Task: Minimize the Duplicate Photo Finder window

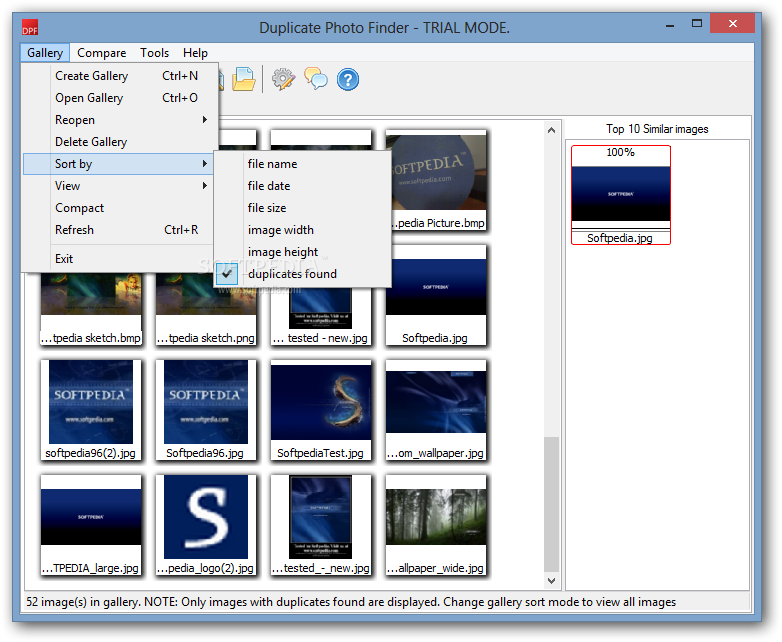Action: point(670,24)
